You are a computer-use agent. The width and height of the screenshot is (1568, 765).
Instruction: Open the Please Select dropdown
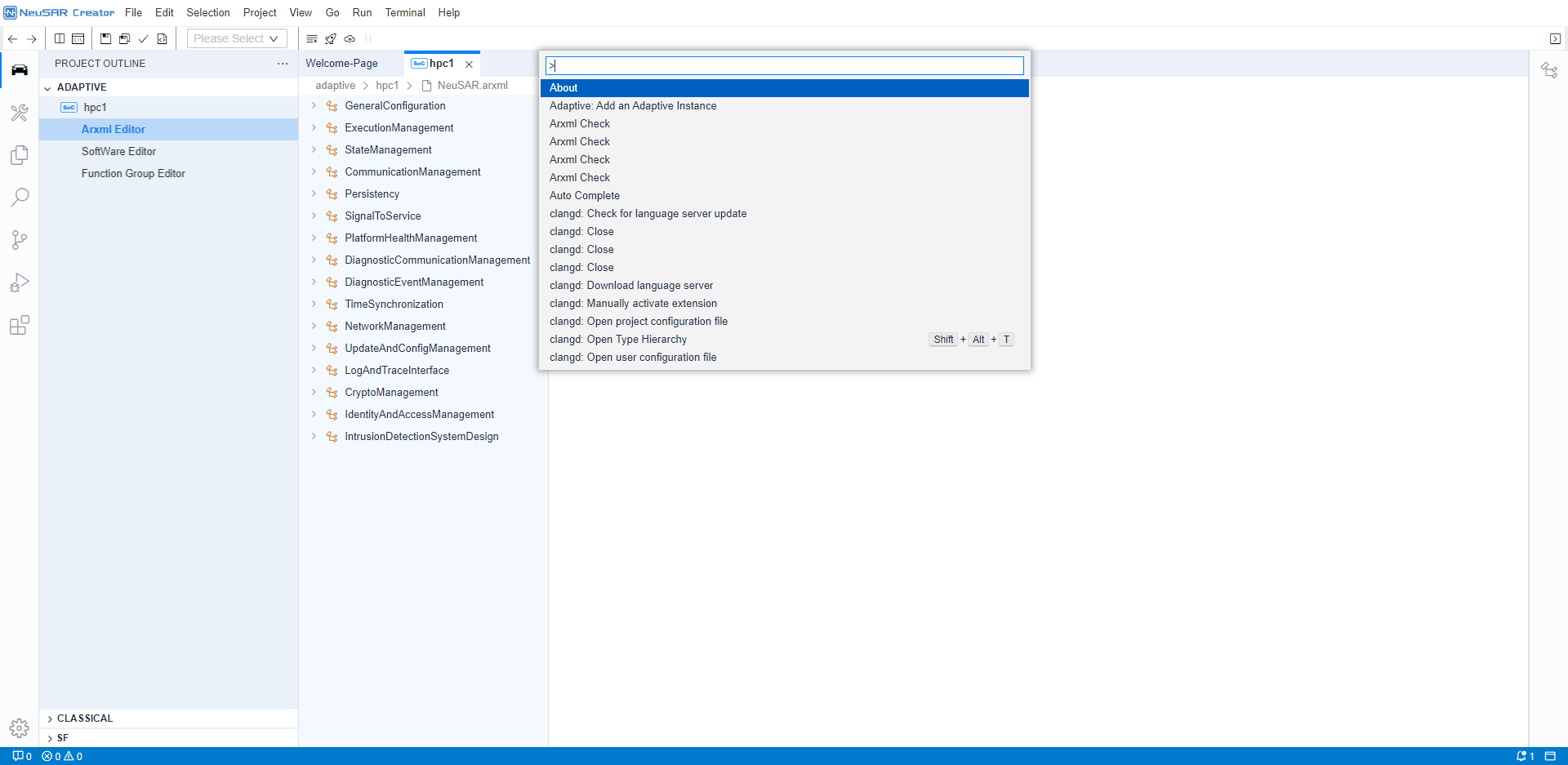click(236, 38)
